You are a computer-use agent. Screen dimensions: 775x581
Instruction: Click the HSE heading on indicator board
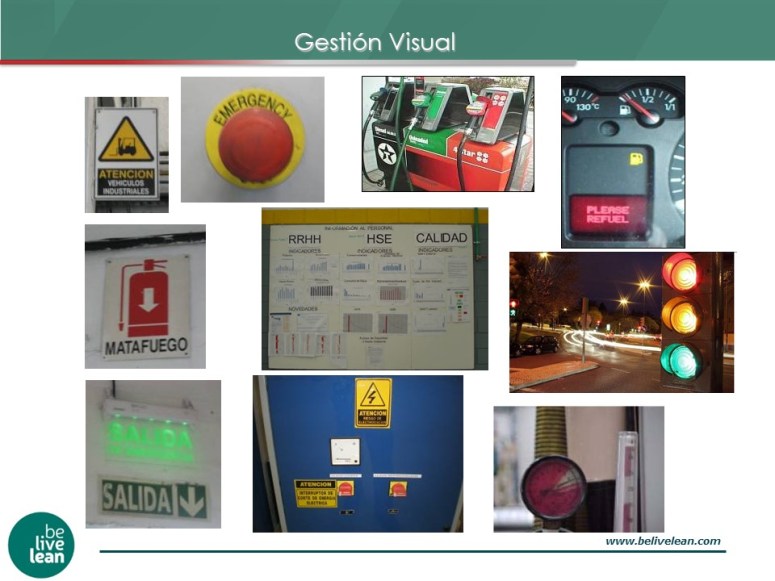379,238
